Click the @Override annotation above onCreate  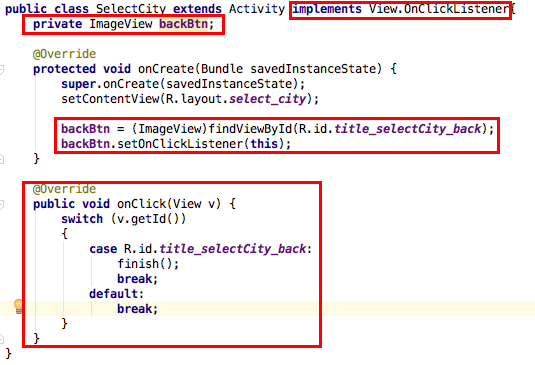[x=64, y=54]
